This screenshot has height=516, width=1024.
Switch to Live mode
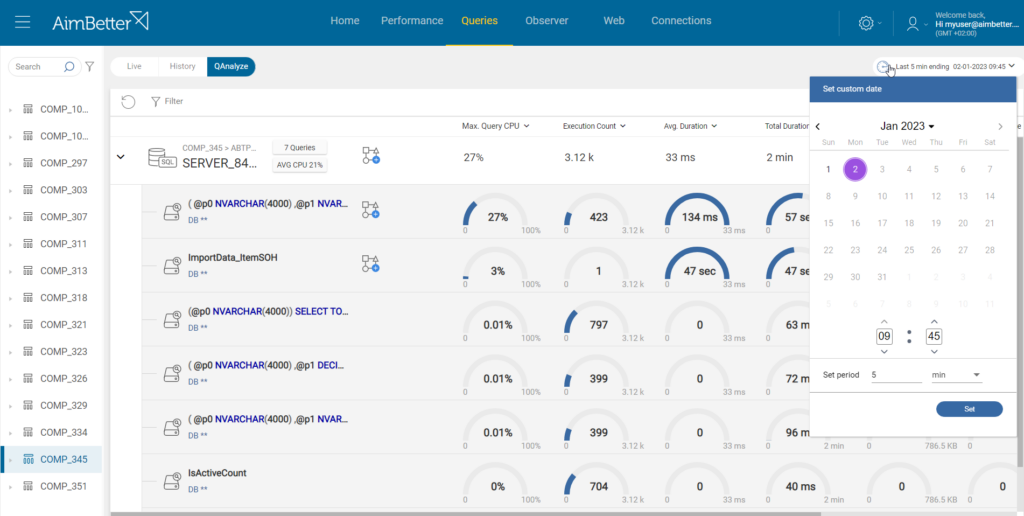tap(134, 67)
